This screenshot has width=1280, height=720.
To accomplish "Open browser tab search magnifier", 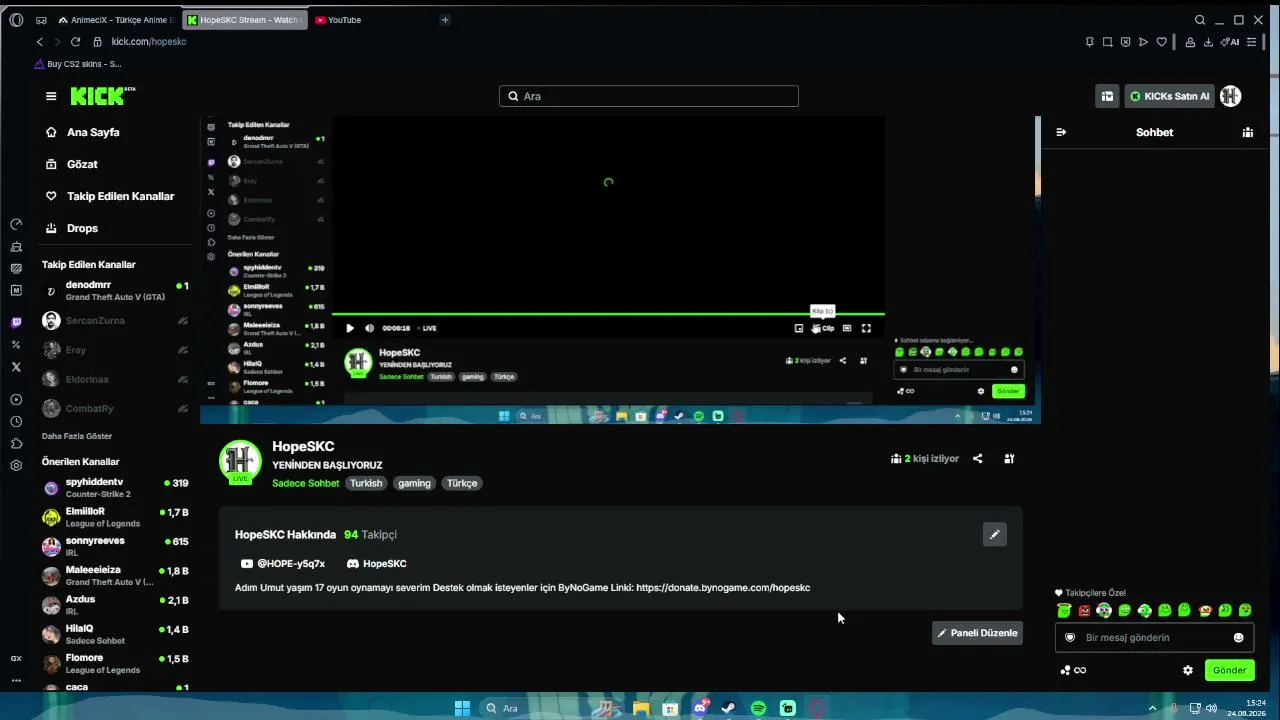I will 1200,20.
